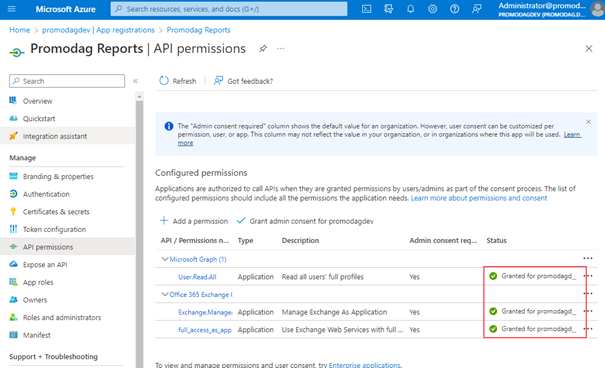Click Grant admin consent for promodagdev
The width and height of the screenshot is (605, 368).
click(305, 221)
